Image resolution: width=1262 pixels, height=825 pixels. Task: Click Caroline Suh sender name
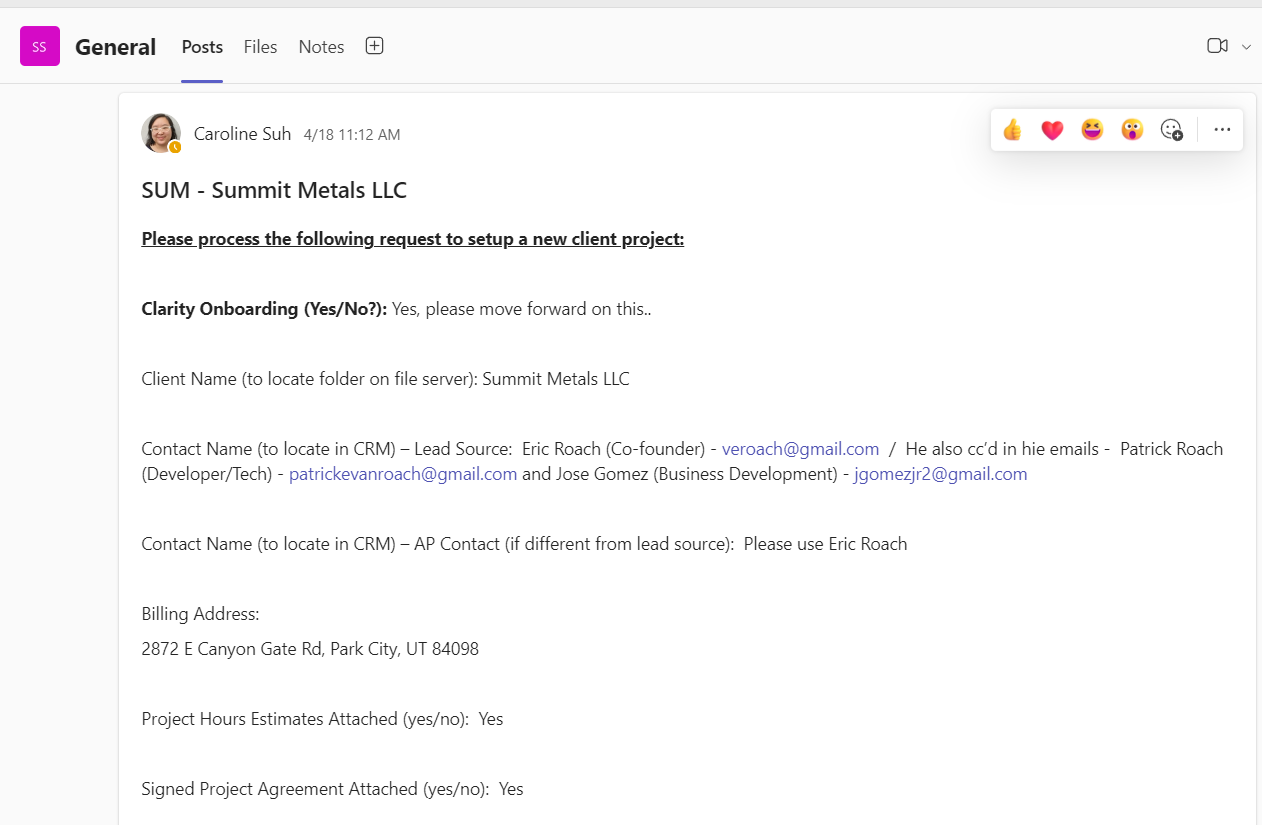click(243, 134)
